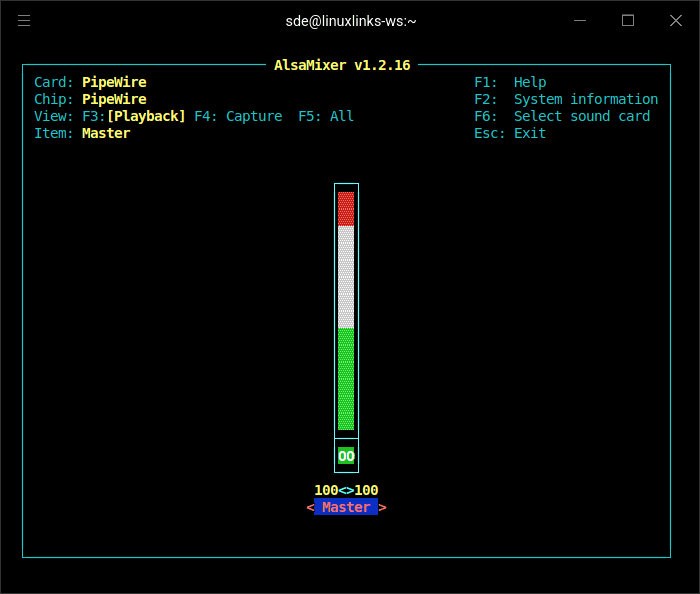Click the sde@linuxlinks-ws window title
The image size is (700, 594).
[351, 21]
